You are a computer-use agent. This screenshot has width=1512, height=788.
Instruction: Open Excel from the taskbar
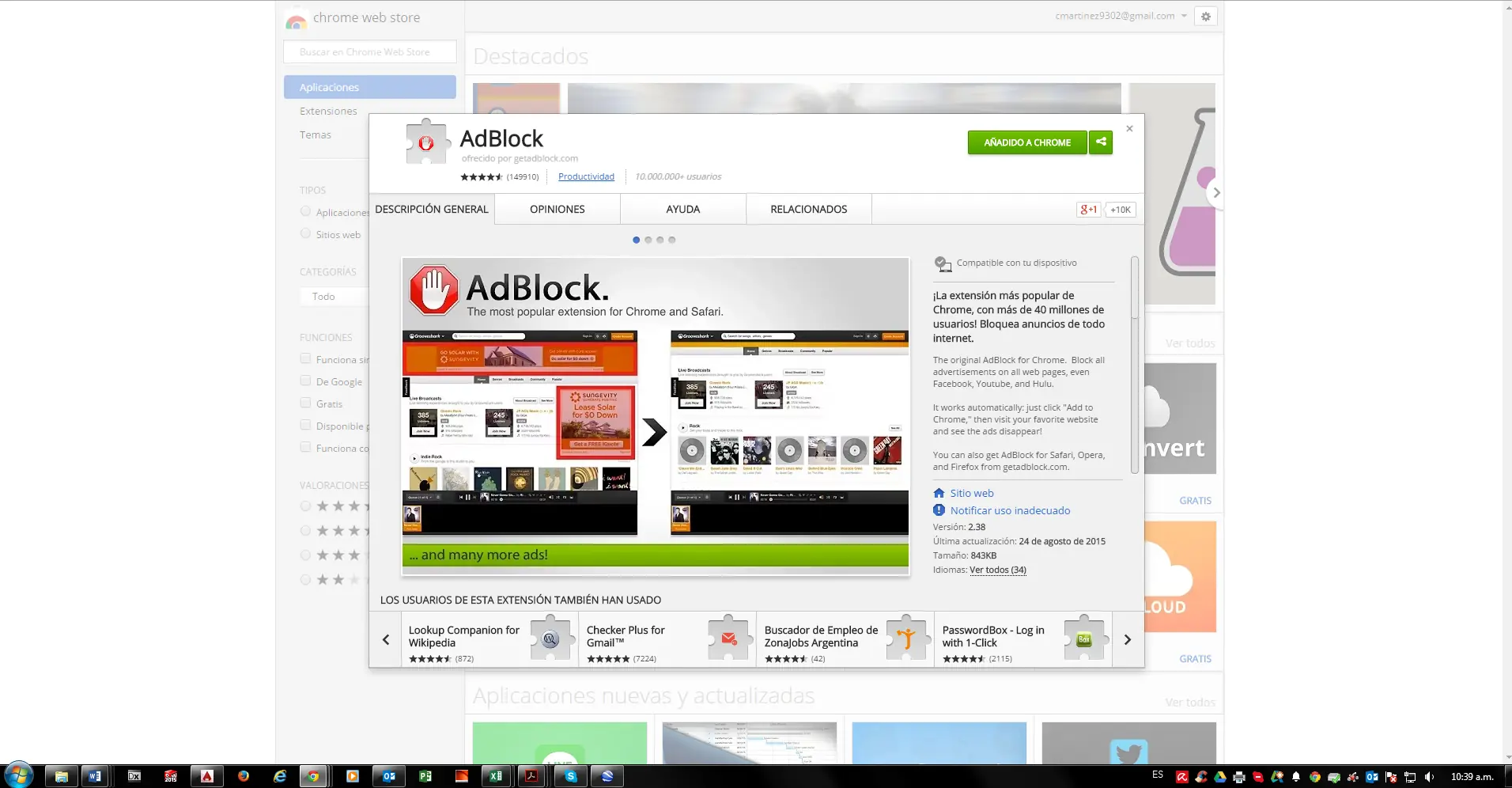tap(496, 776)
